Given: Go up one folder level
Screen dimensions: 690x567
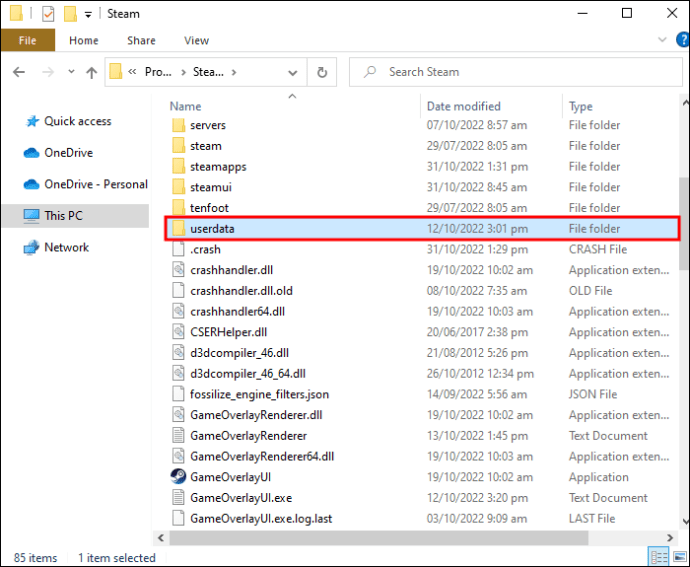Looking at the screenshot, I should pyautogui.click(x=92, y=72).
